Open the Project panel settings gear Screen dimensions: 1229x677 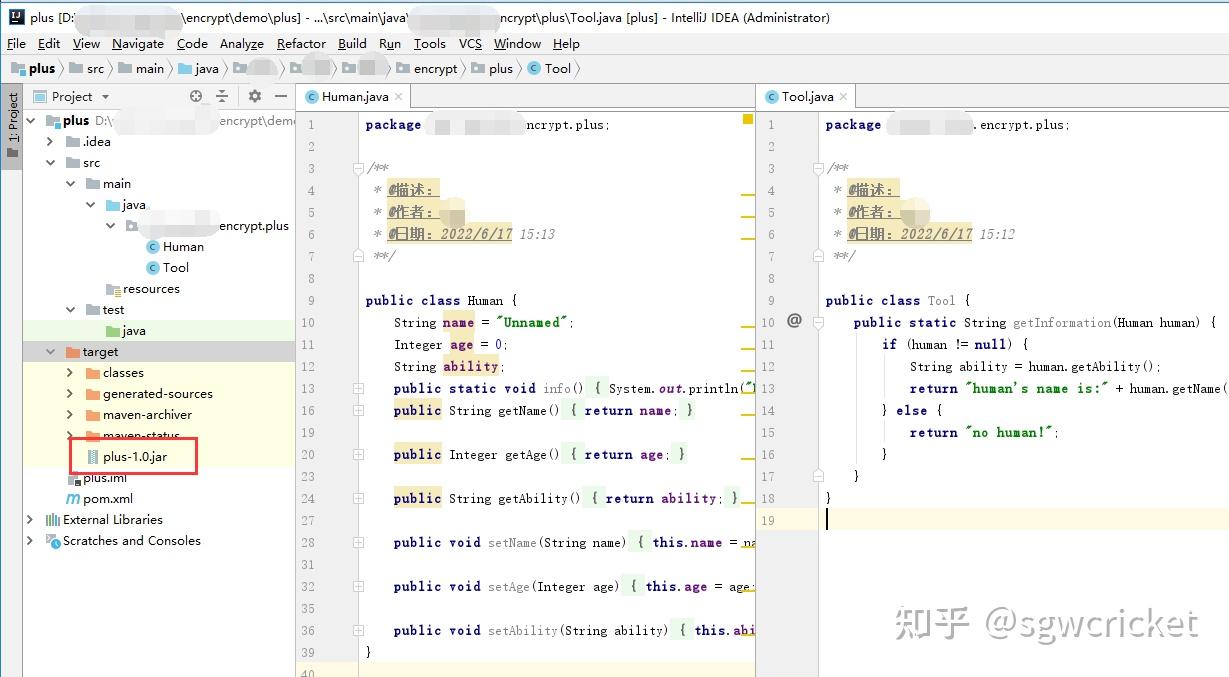point(254,96)
